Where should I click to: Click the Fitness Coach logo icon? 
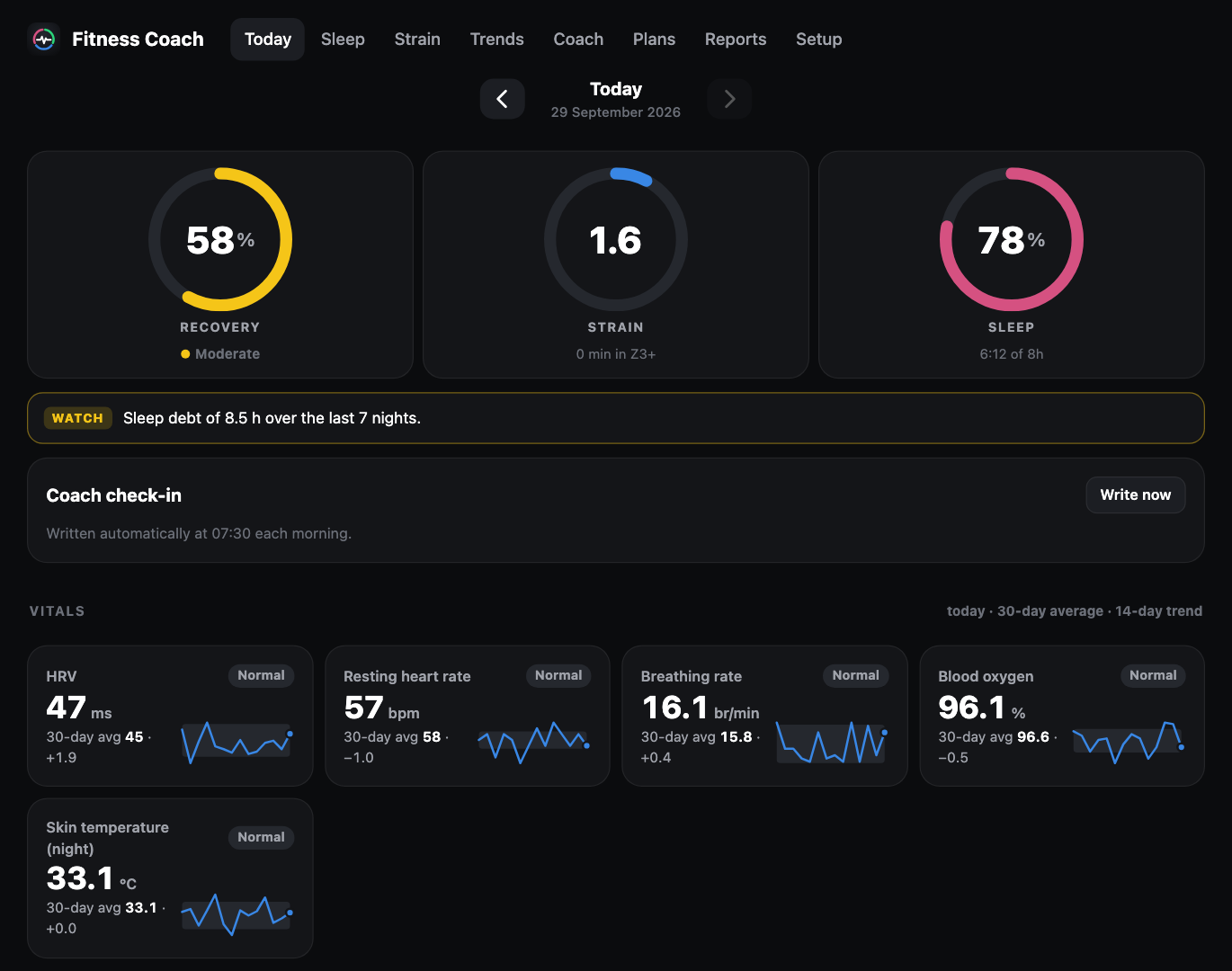(x=43, y=40)
